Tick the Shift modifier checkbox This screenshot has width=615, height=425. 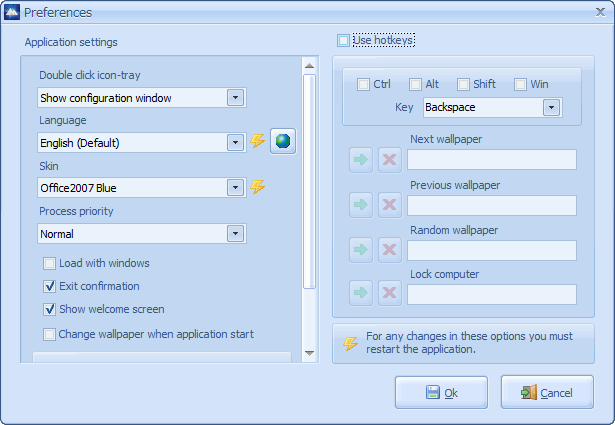coord(463,84)
